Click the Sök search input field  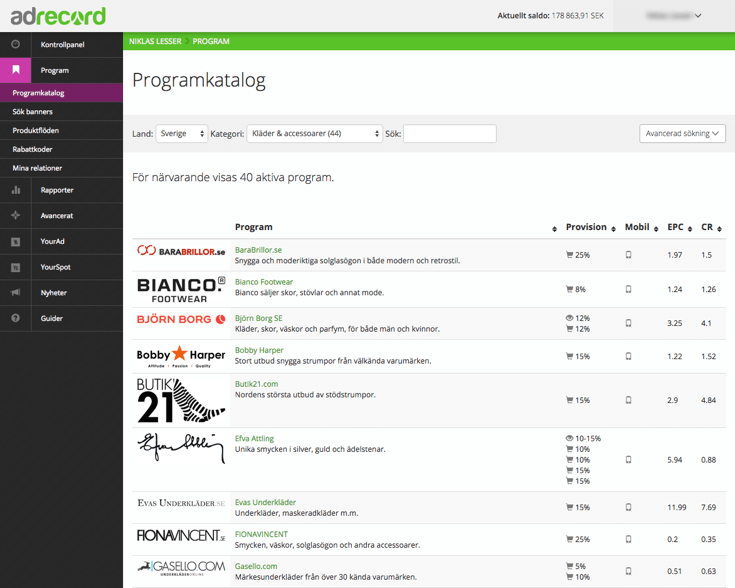tap(450, 134)
